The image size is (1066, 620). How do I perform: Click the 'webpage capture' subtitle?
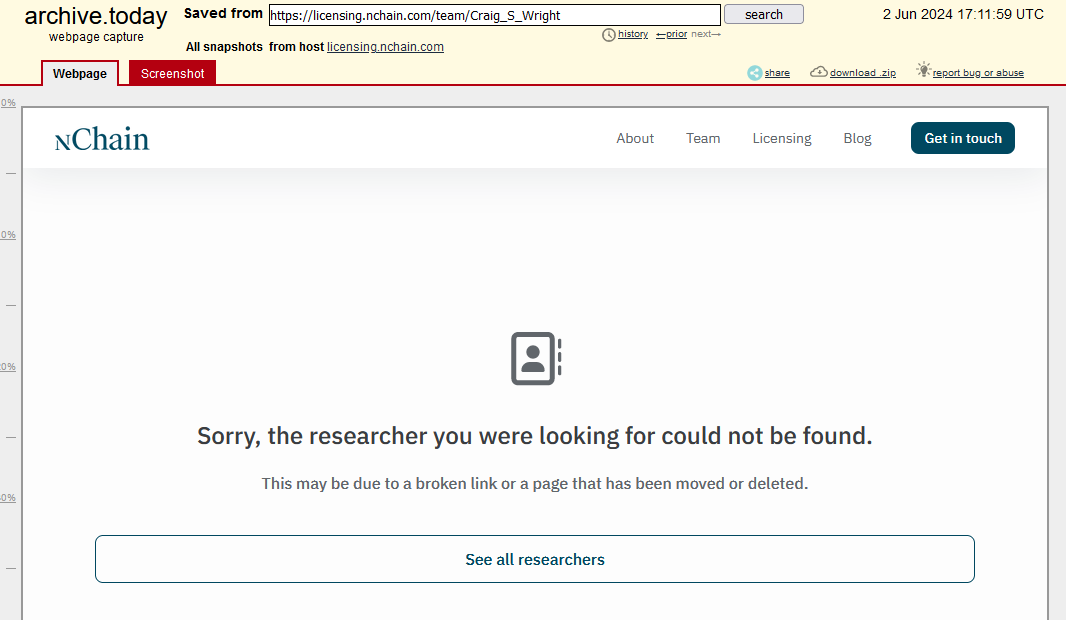pos(96,37)
